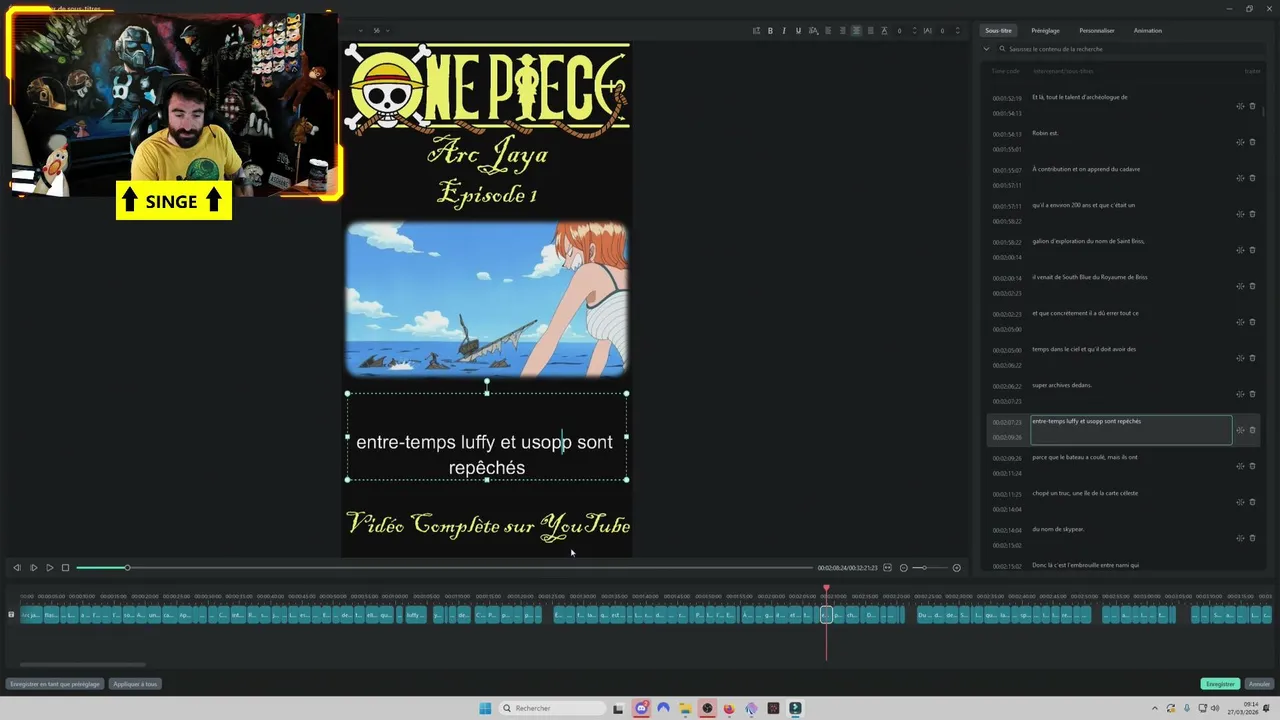Click the 'Appliquer à tous' button
Screen dimensions: 1280x720
point(135,684)
